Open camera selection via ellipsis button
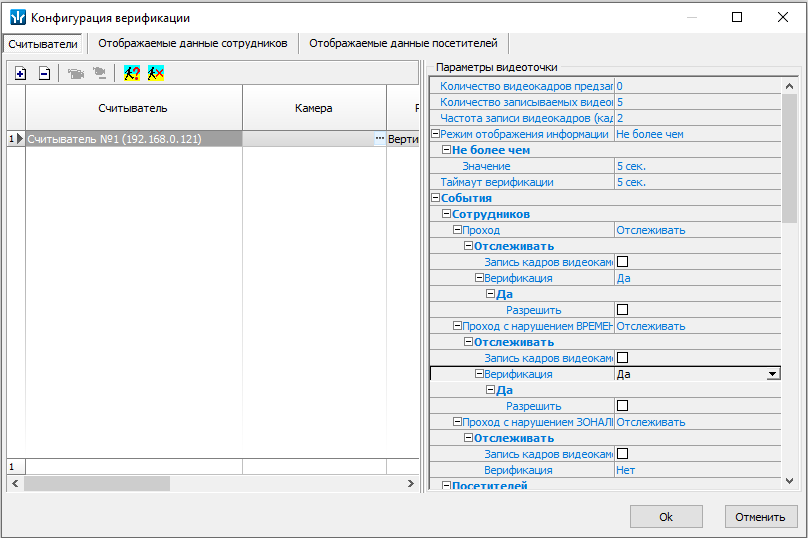 tap(379, 139)
